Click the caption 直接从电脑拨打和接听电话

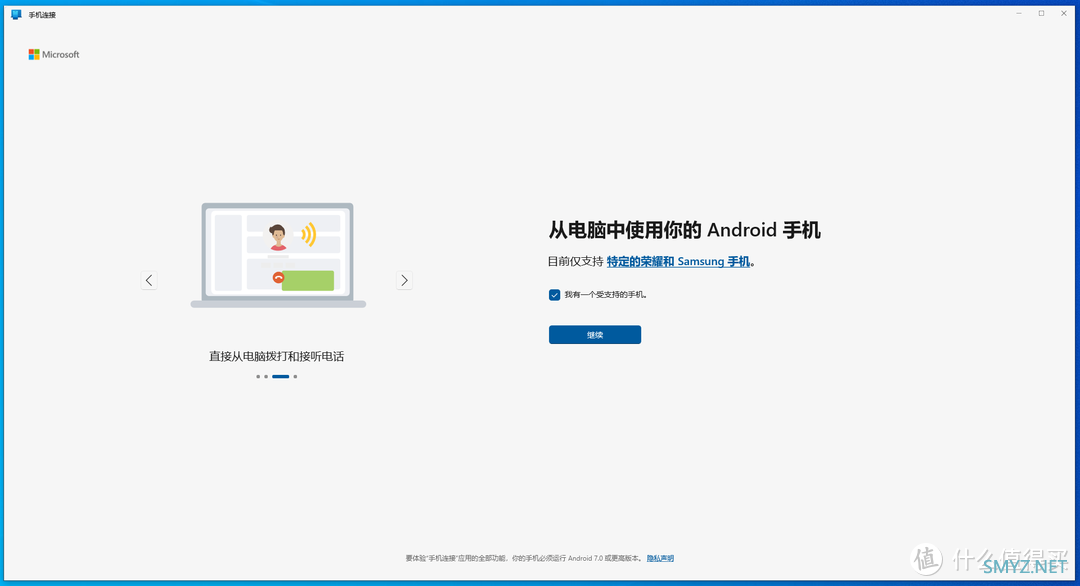[276, 357]
